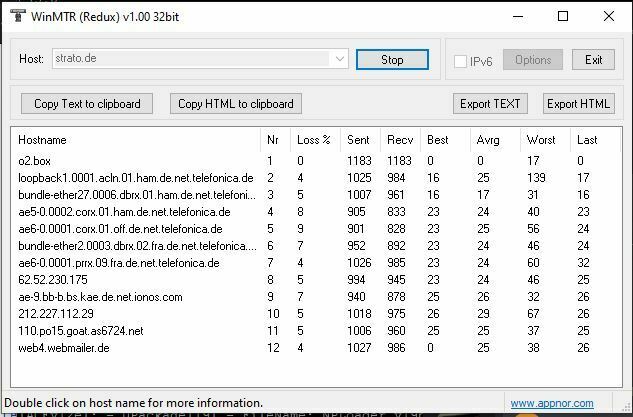The height and width of the screenshot is (417, 633).
Task: Click the Recv column header
Action: [400, 140]
